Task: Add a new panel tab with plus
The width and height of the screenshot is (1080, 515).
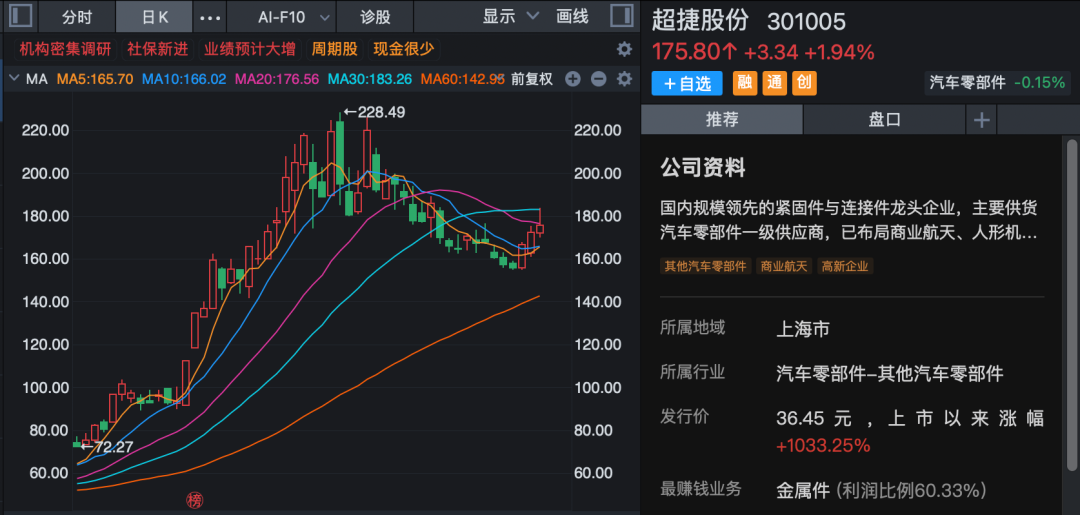Action: (x=981, y=120)
